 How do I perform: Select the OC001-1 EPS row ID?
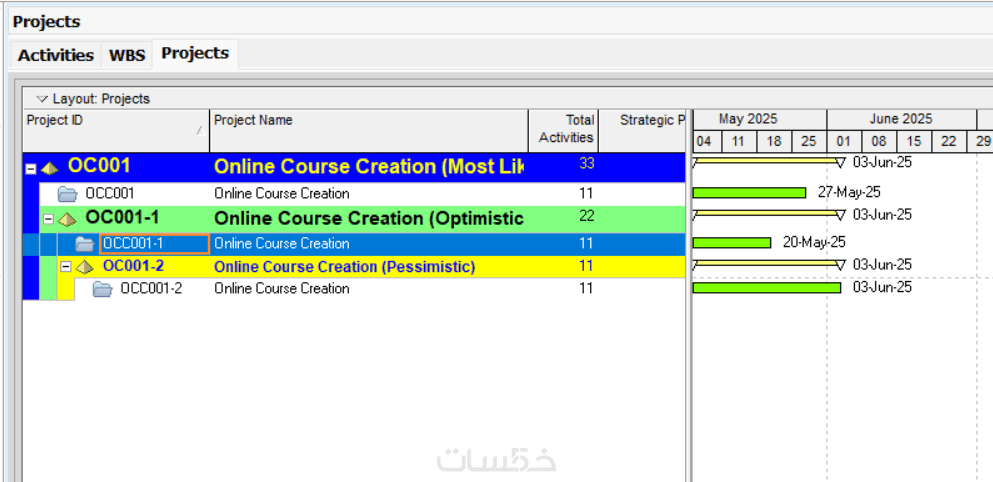tap(122, 218)
